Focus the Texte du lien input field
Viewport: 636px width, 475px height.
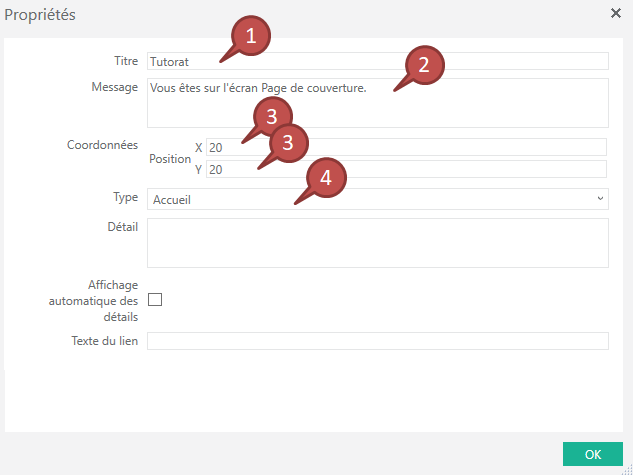[376, 341]
